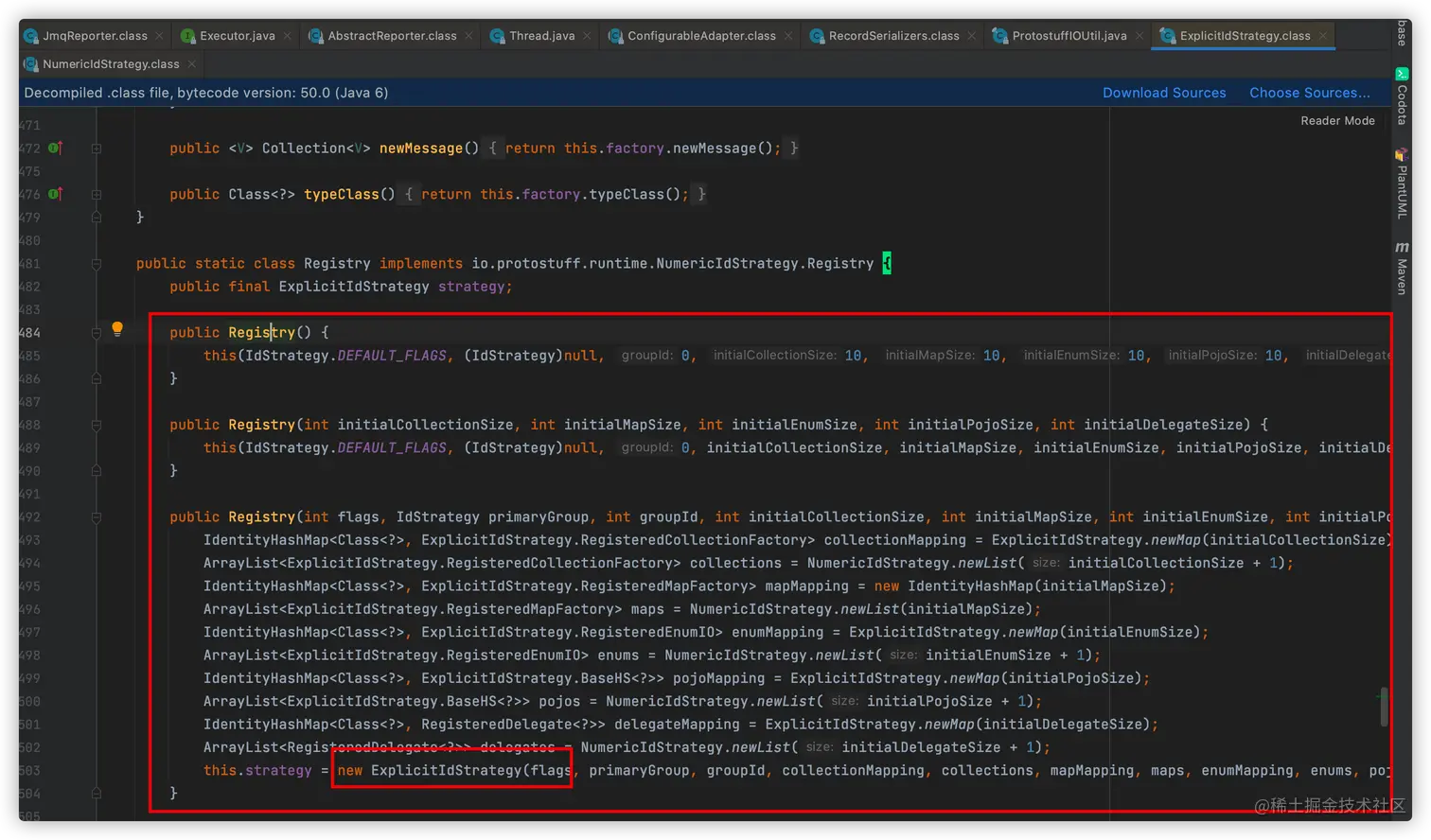
Task: Expand the folded typeClass method at line 476
Action: coord(97,195)
